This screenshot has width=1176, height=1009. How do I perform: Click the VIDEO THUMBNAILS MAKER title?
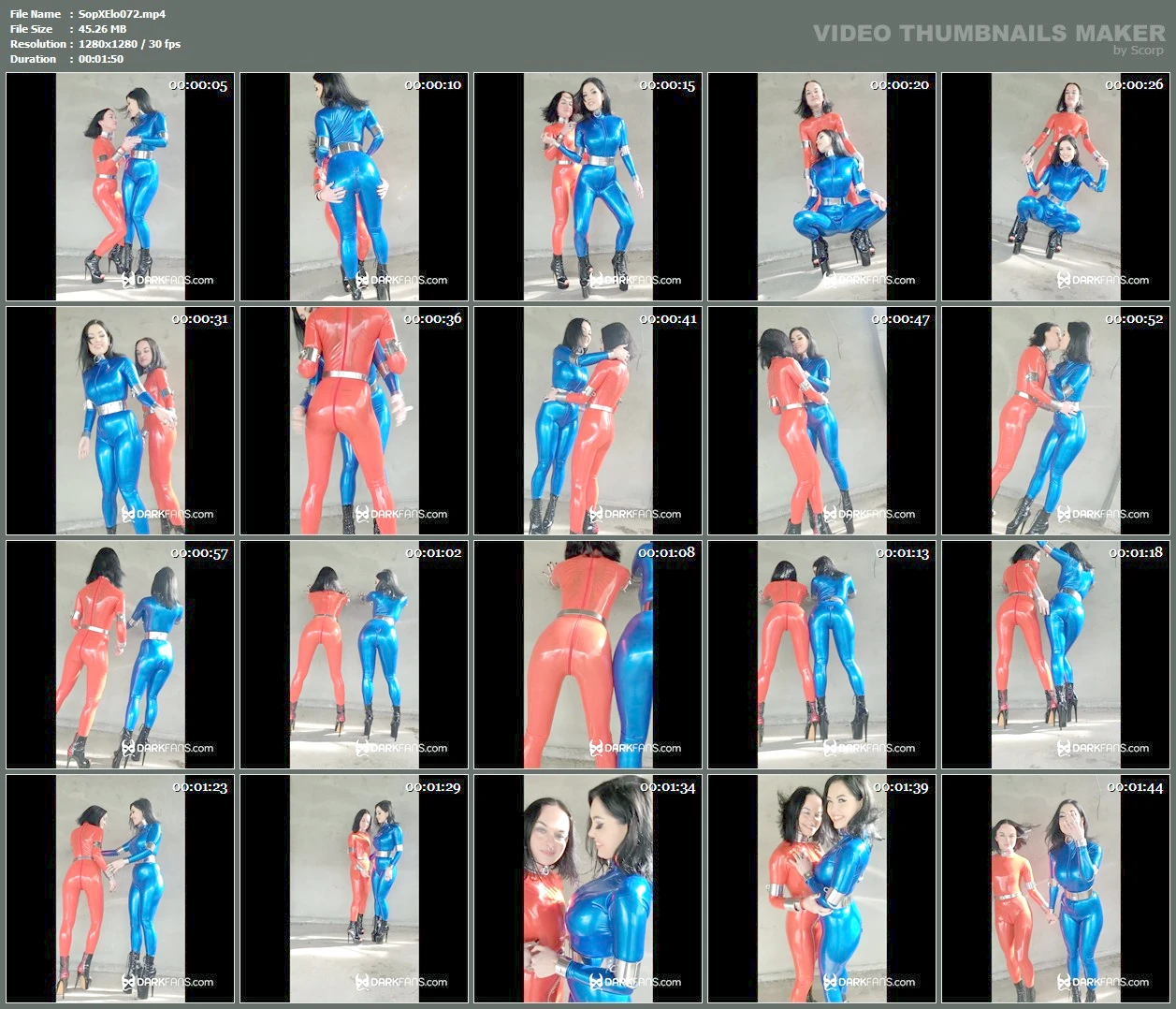coord(989,33)
